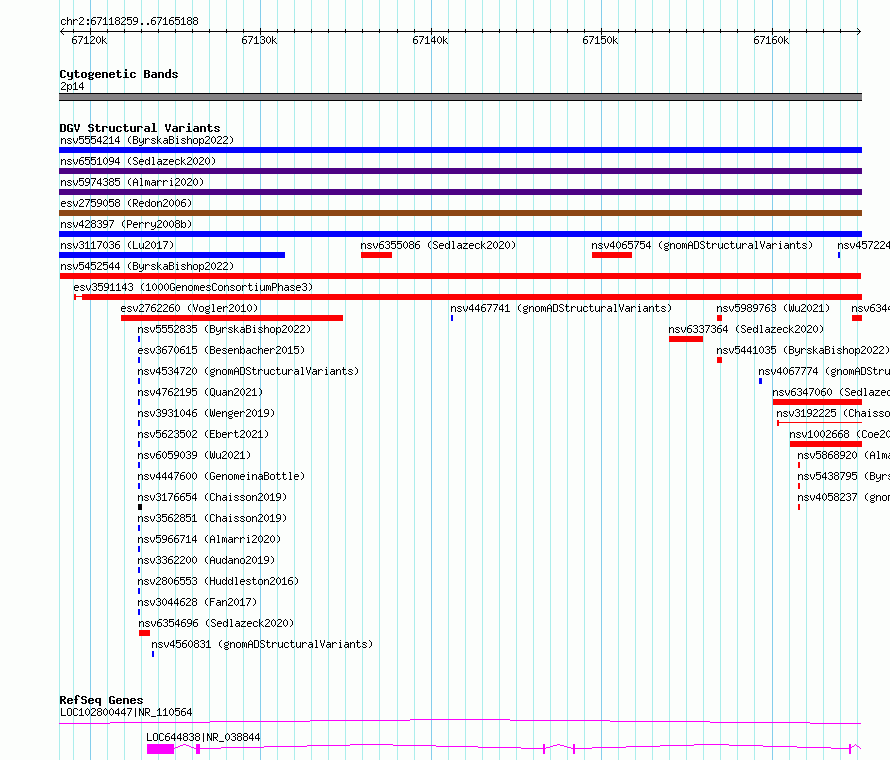Select nsv6337364 (Sedlazeck2020) label
The height and width of the screenshot is (760, 890).
click(746, 329)
